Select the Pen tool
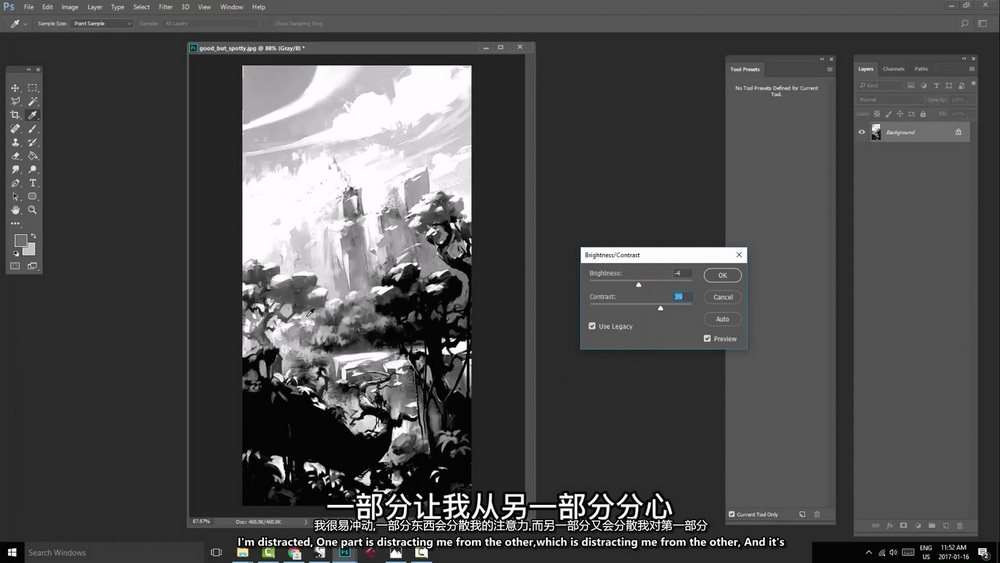This screenshot has height=563, width=1000. pos(15,183)
